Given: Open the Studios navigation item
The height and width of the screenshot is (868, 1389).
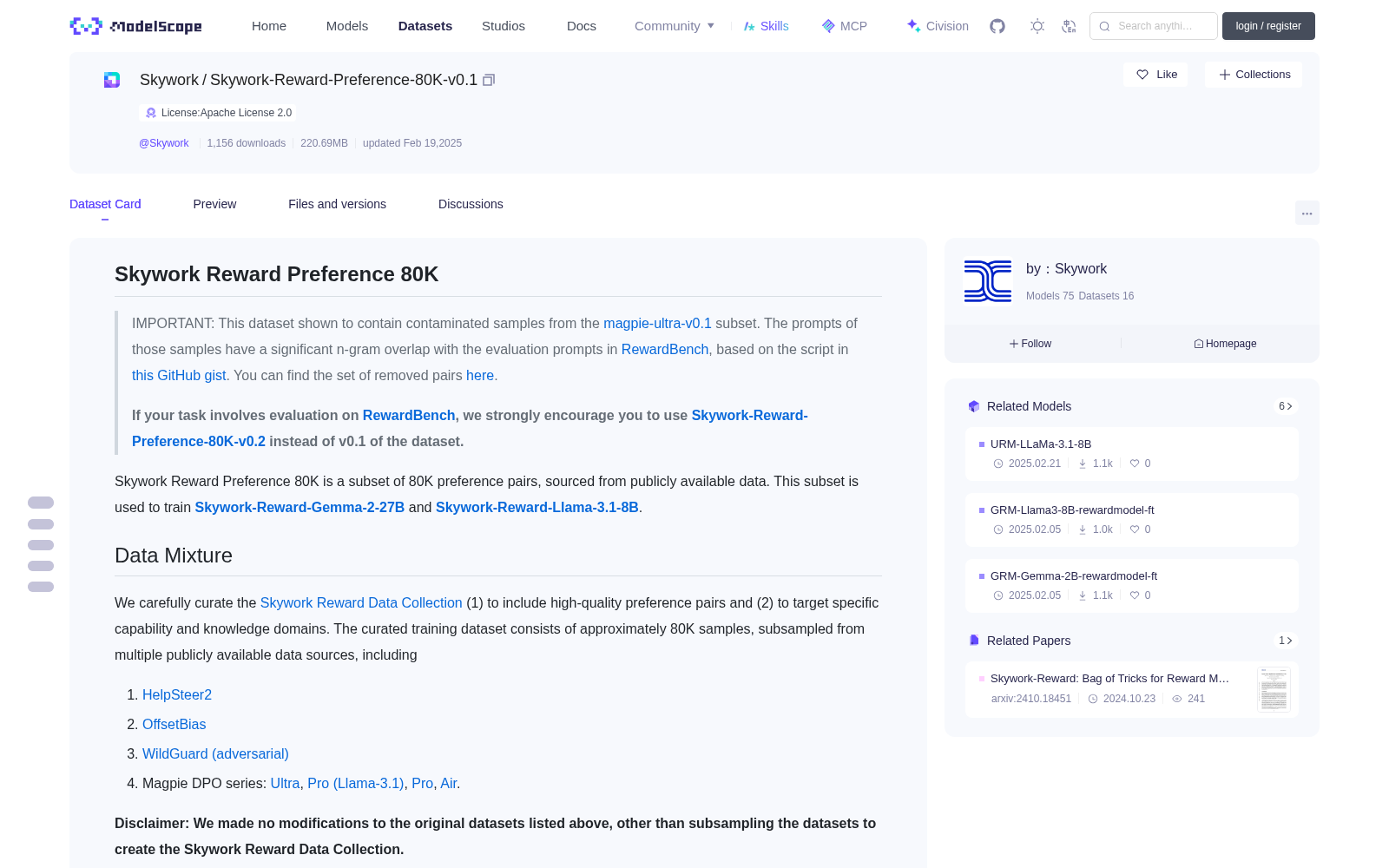Looking at the screenshot, I should [504, 26].
